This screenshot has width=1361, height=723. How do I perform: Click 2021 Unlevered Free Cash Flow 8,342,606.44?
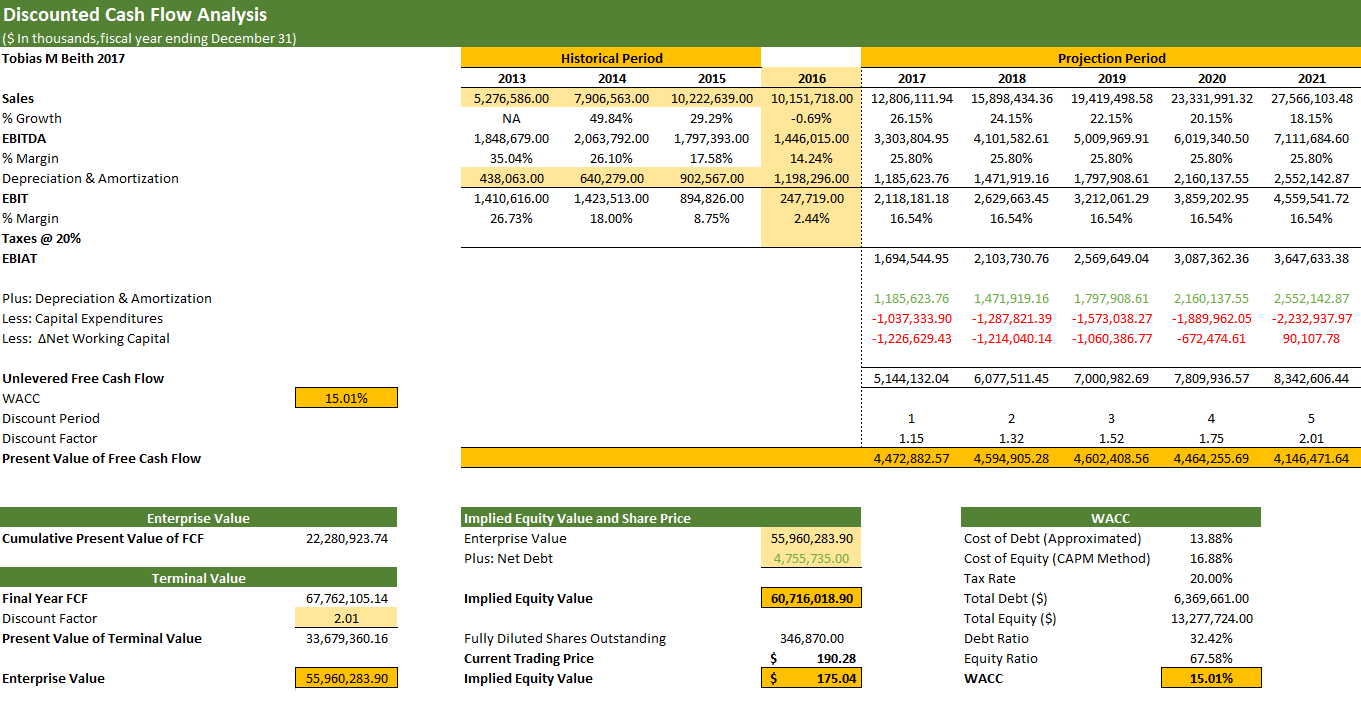(1311, 378)
